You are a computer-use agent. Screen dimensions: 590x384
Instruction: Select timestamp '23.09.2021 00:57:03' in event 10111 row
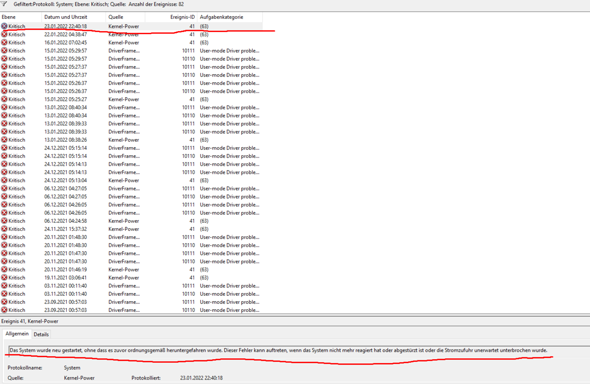[65, 302]
